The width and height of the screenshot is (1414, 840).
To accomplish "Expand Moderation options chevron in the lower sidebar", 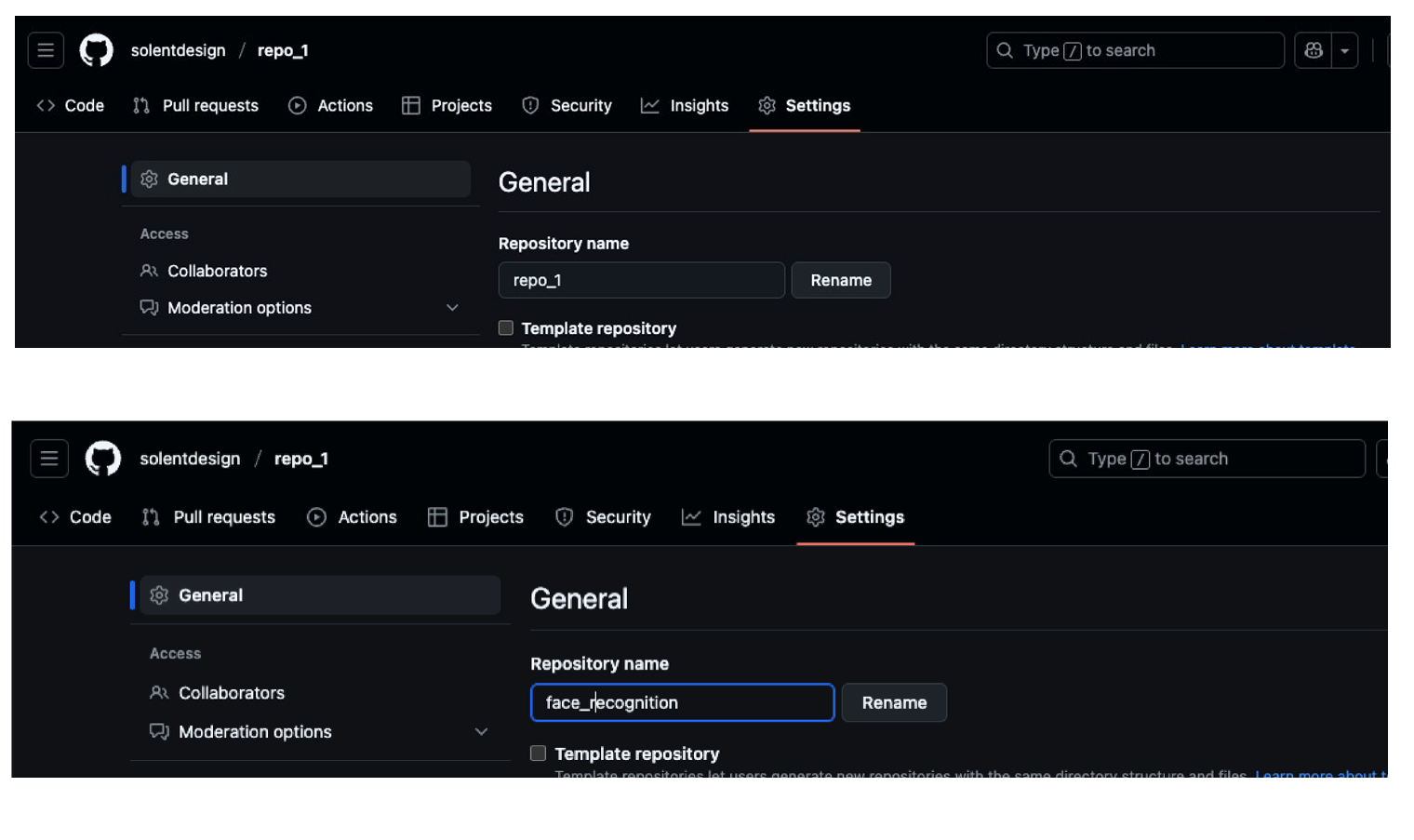I will pyautogui.click(x=481, y=732).
